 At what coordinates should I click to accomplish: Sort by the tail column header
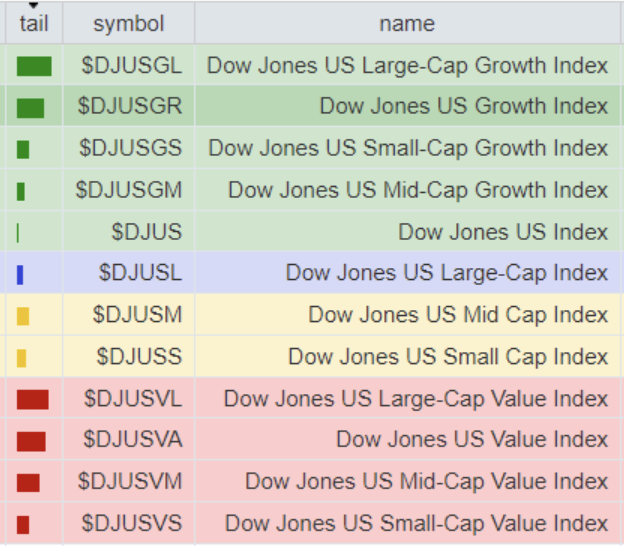(33, 23)
